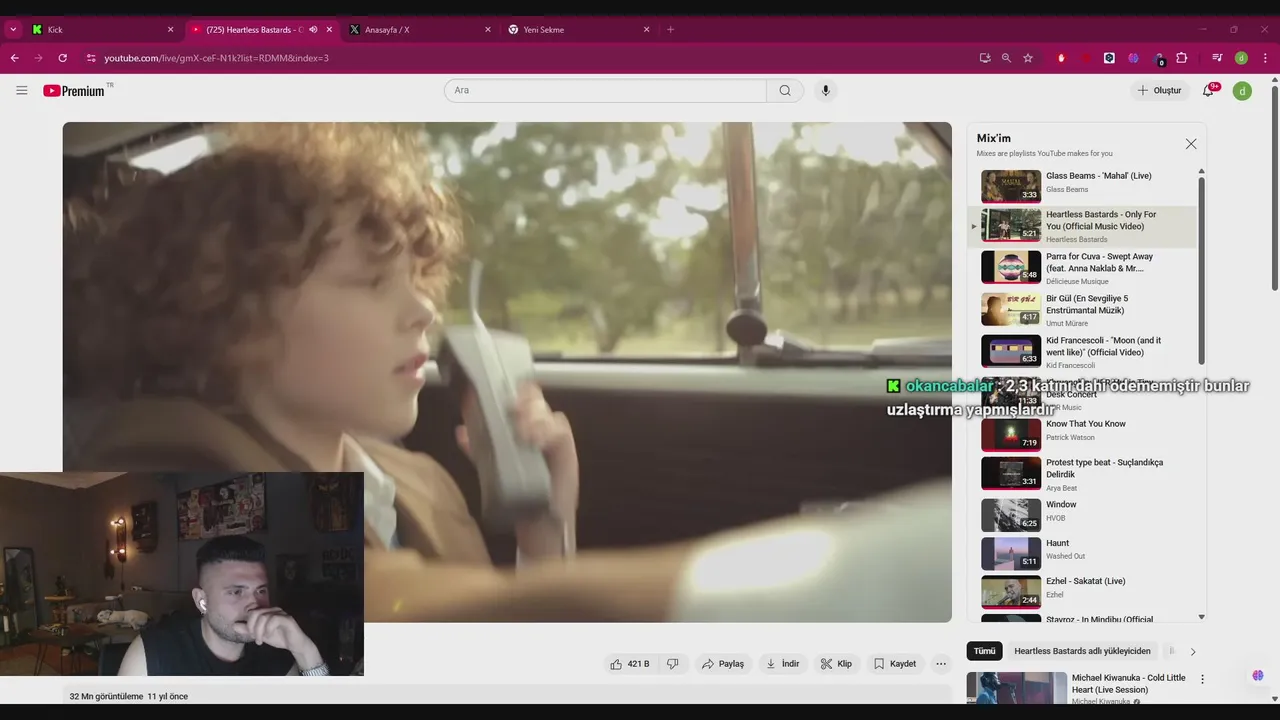The width and height of the screenshot is (1280, 720).
Task: Start voice search with microphone icon
Action: [x=825, y=90]
